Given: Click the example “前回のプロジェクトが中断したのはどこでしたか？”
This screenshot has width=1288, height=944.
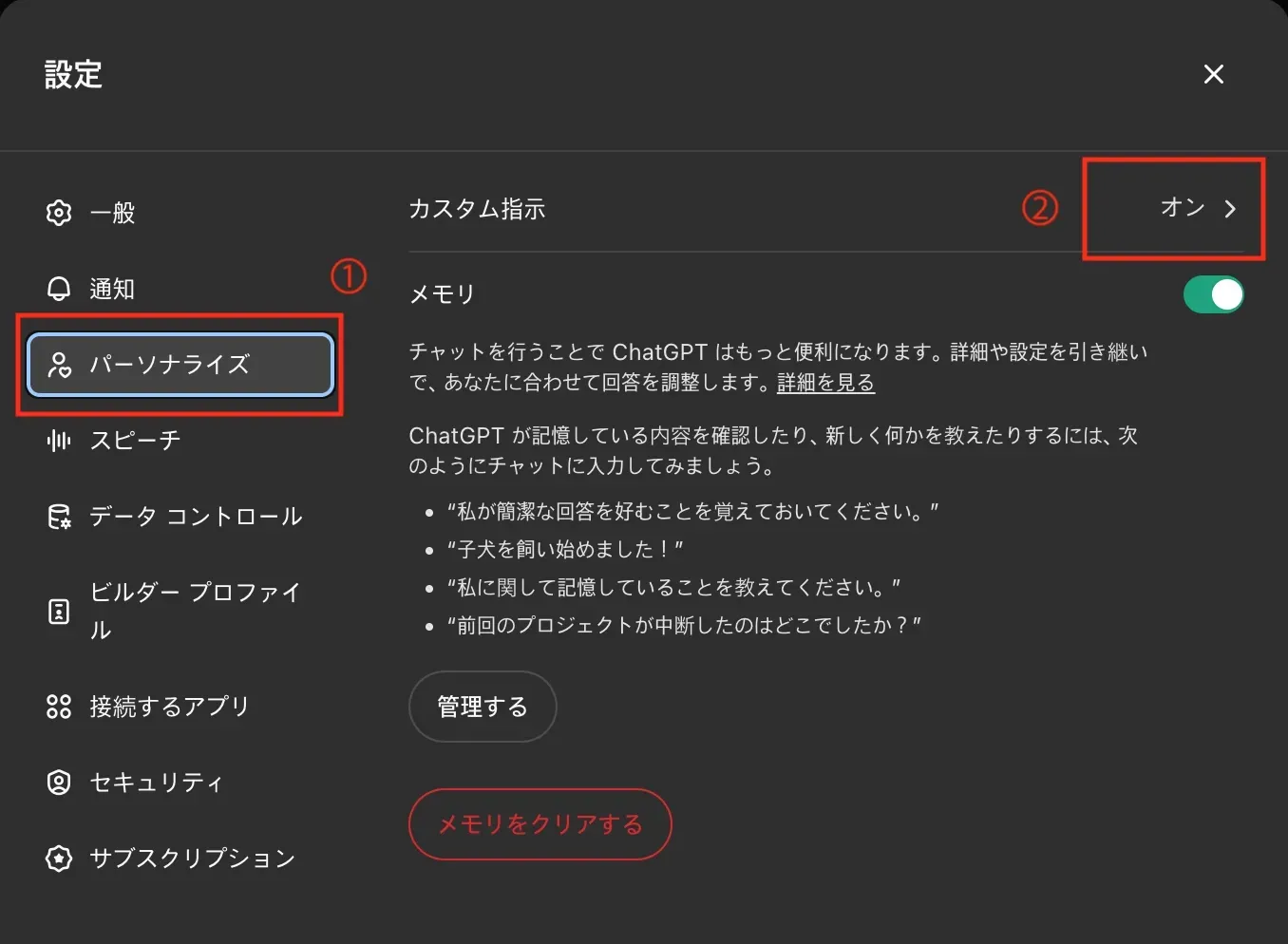Looking at the screenshot, I should (x=684, y=625).
